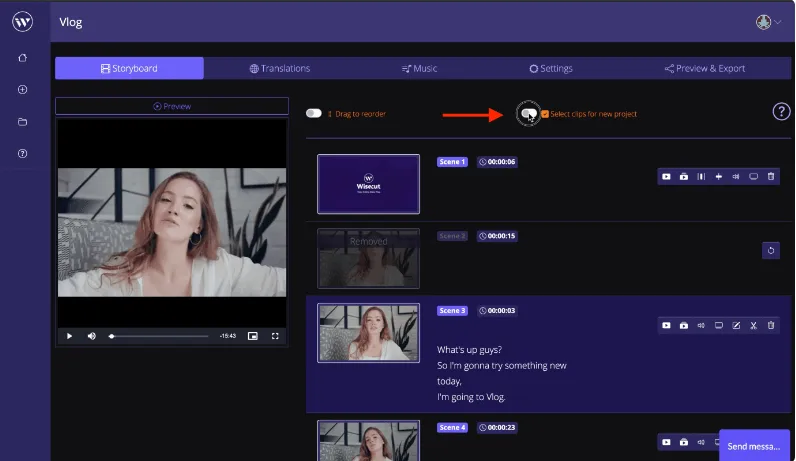Click the video progress slider
The width and height of the screenshot is (796, 461).
pos(159,336)
